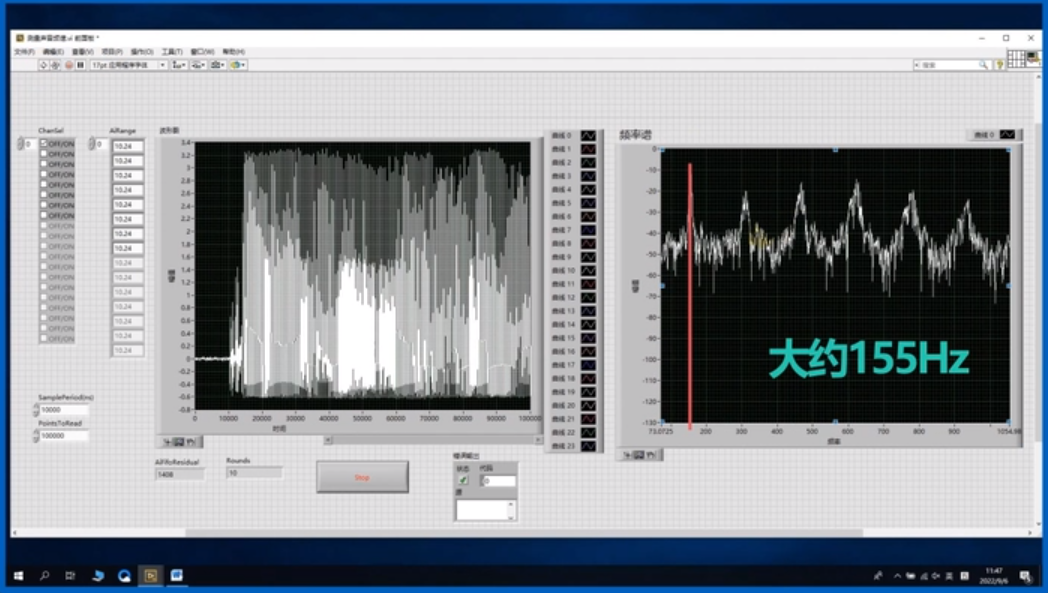The height and width of the screenshot is (593, 1048).
Task: Open the context help question mark icon
Action: (x=999, y=65)
